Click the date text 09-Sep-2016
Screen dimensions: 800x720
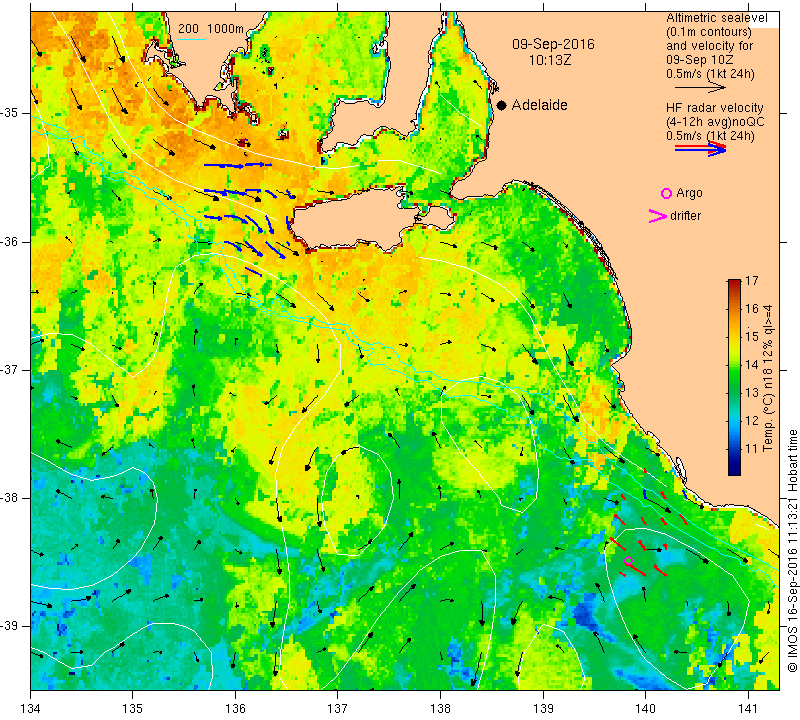(553, 44)
